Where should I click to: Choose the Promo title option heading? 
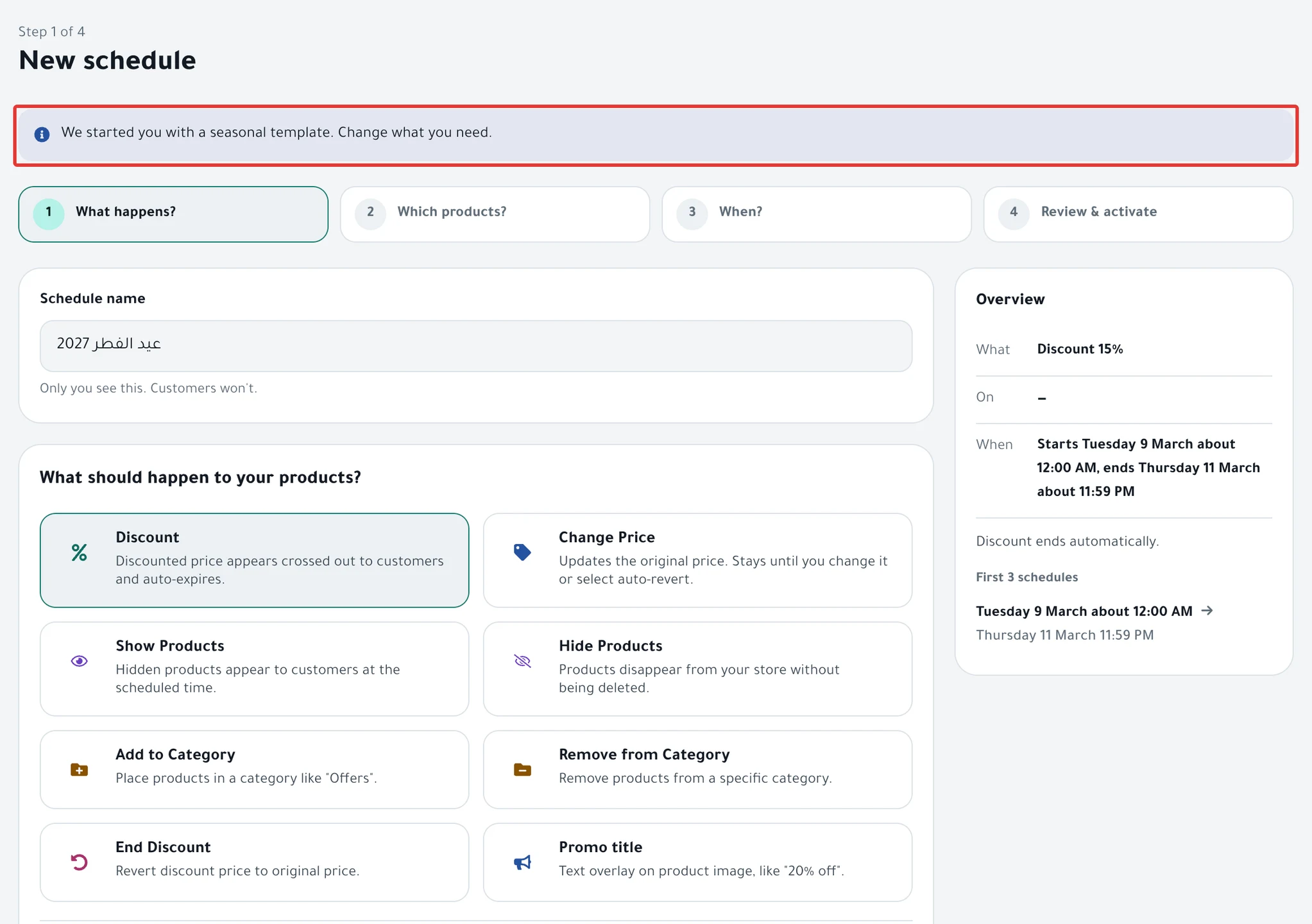click(x=600, y=847)
